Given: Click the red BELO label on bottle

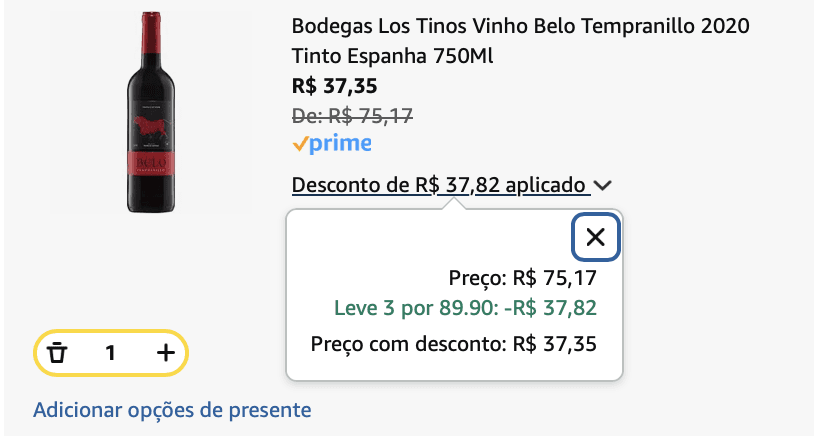Looking at the screenshot, I should pyautogui.click(x=151, y=165).
